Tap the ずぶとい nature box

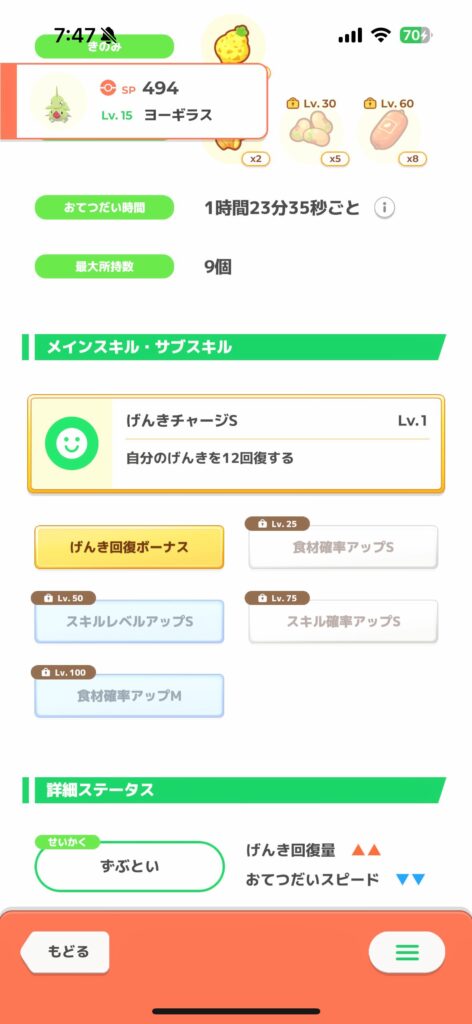129,867
